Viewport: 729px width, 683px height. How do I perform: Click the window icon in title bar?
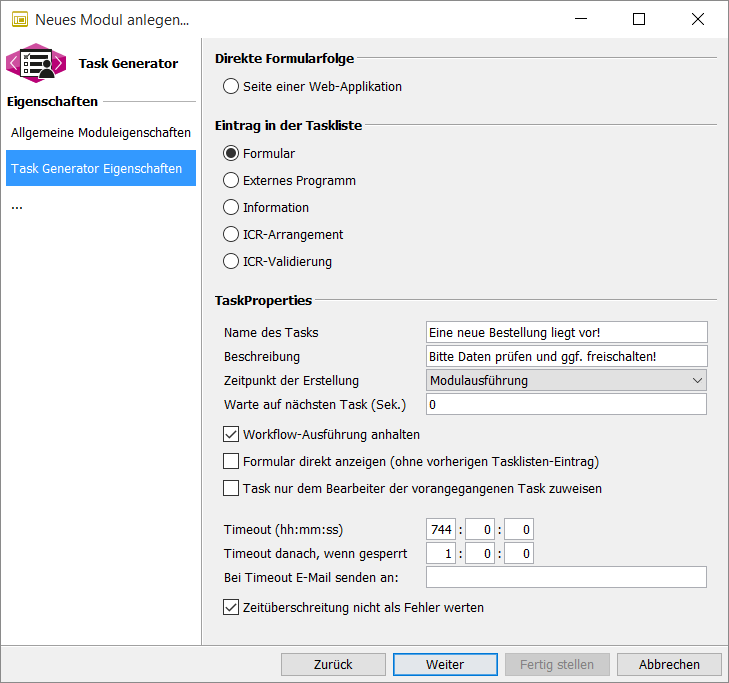(18, 19)
